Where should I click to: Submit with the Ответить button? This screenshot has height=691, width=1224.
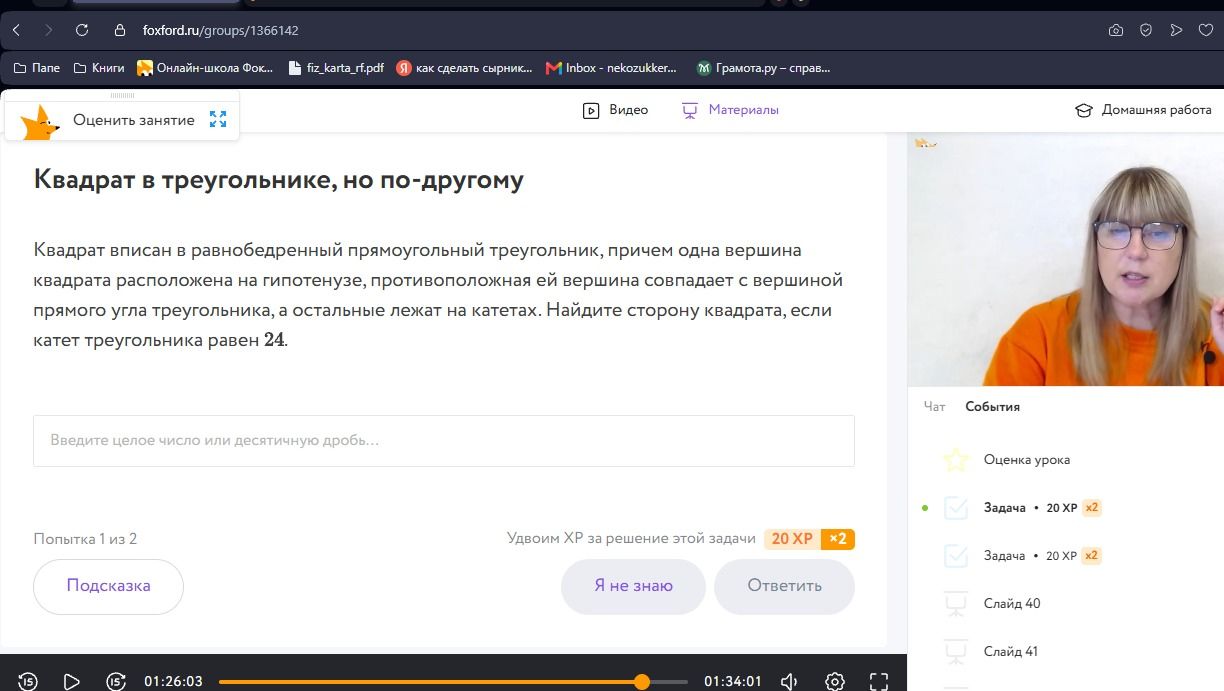tap(784, 586)
